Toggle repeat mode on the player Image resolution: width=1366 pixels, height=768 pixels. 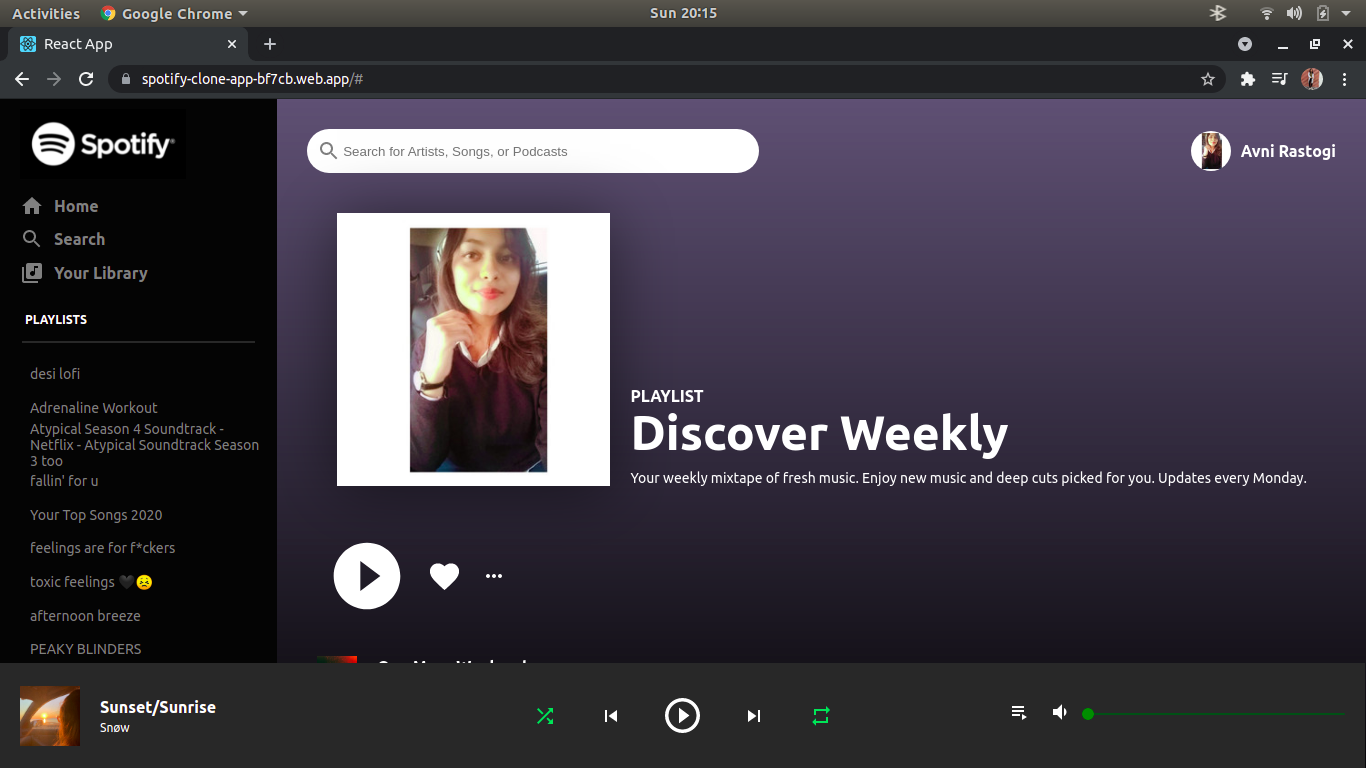[x=820, y=715]
